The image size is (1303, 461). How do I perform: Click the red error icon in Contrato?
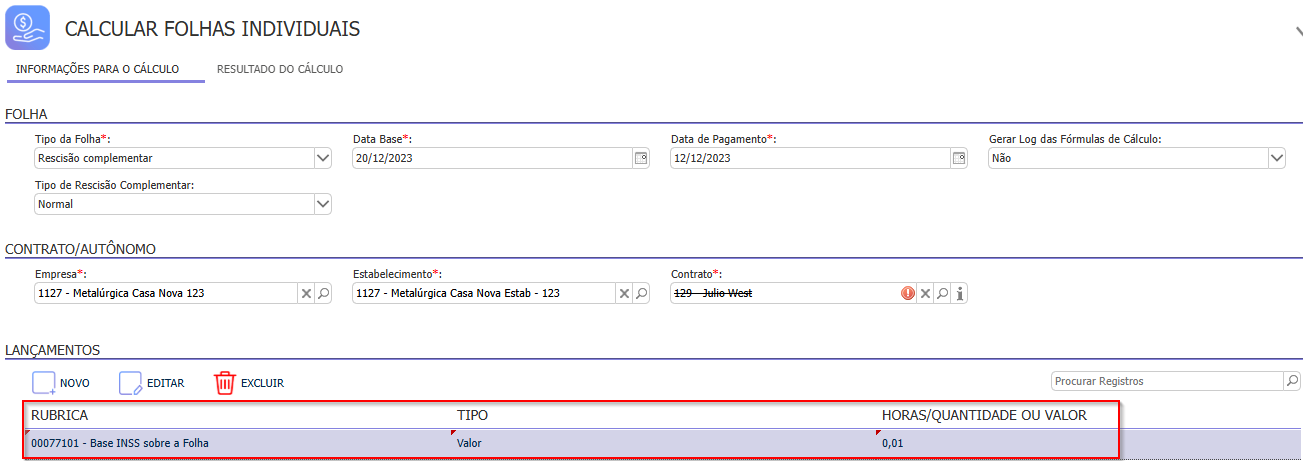coord(908,294)
